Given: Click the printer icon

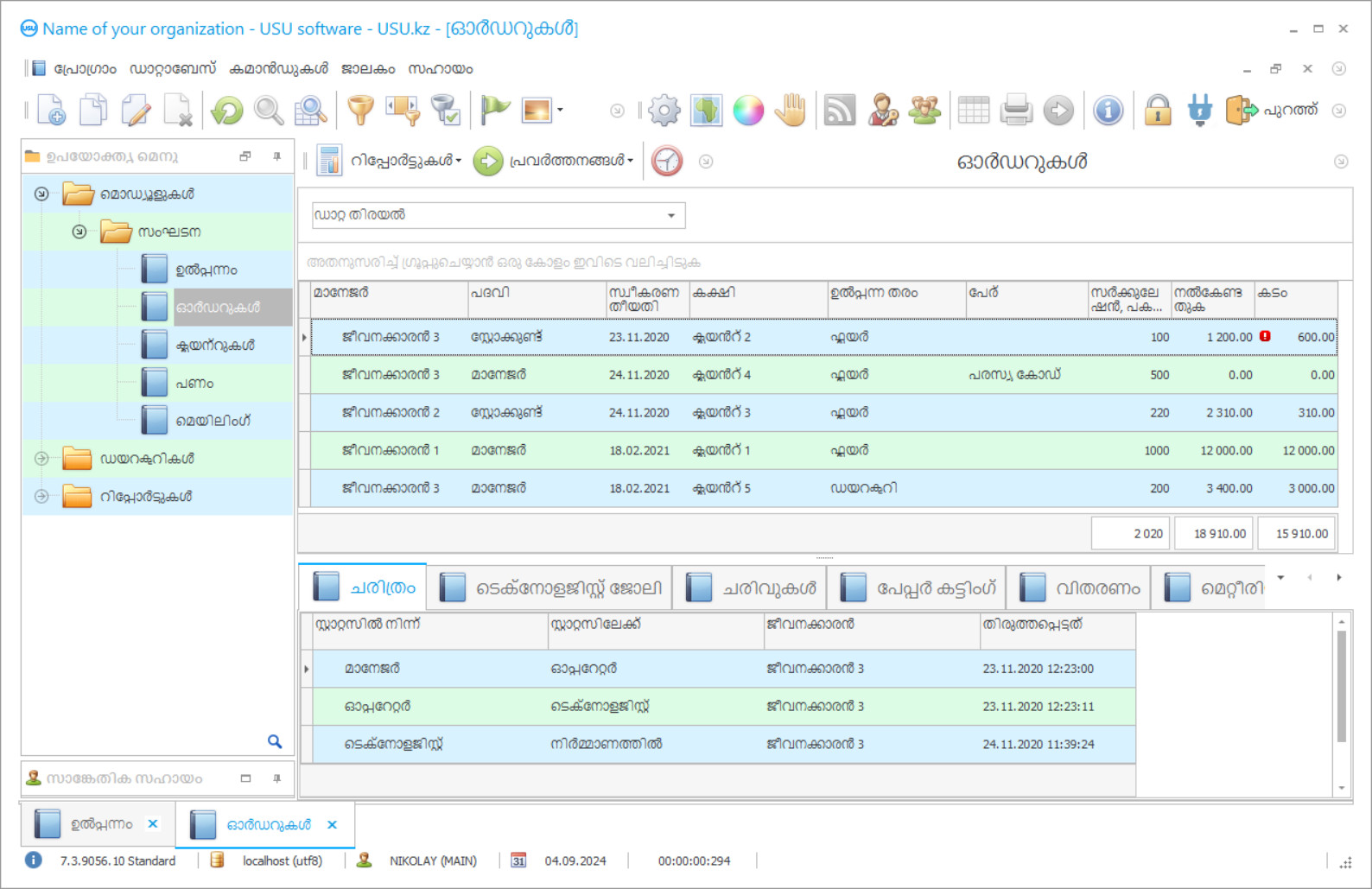Looking at the screenshot, I should 1016,111.
